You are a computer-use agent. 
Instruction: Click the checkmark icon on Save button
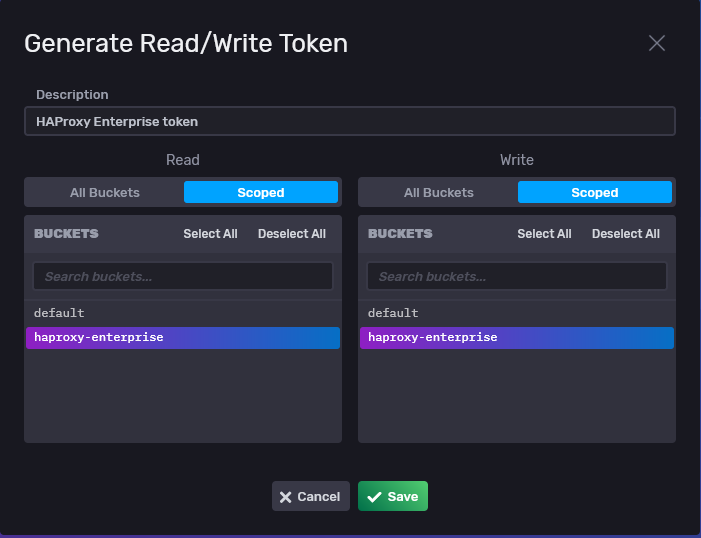tap(374, 497)
